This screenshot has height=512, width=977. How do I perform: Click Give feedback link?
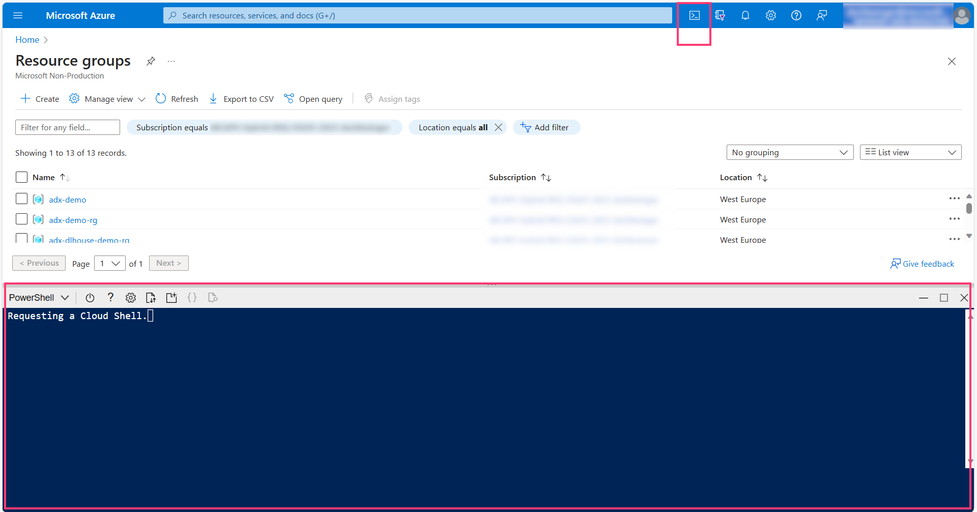pyautogui.click(x=922, y=263)
